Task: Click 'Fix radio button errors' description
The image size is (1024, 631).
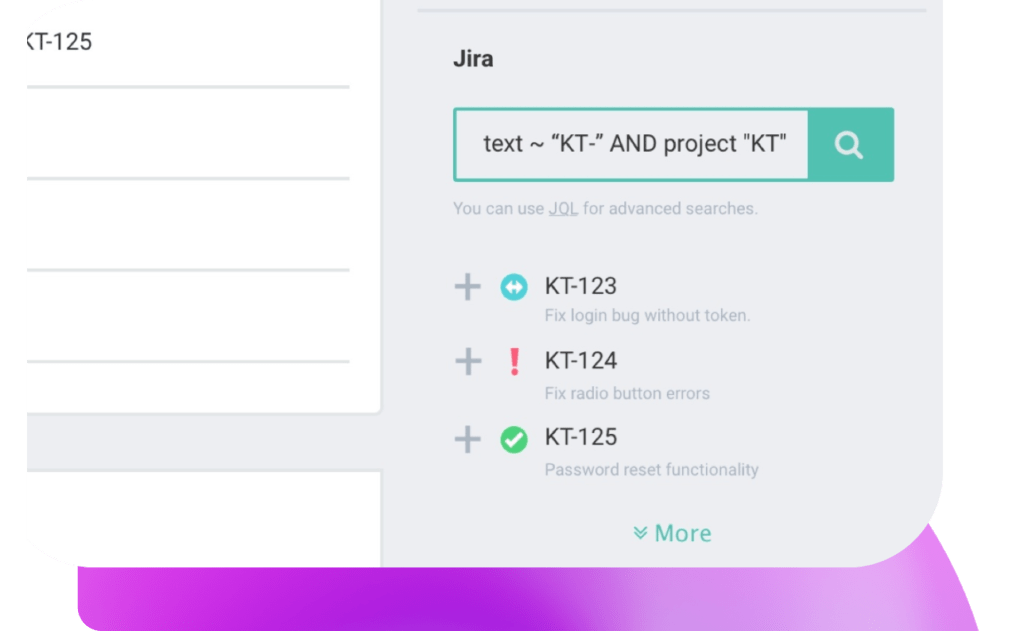Action: [627, 393]
